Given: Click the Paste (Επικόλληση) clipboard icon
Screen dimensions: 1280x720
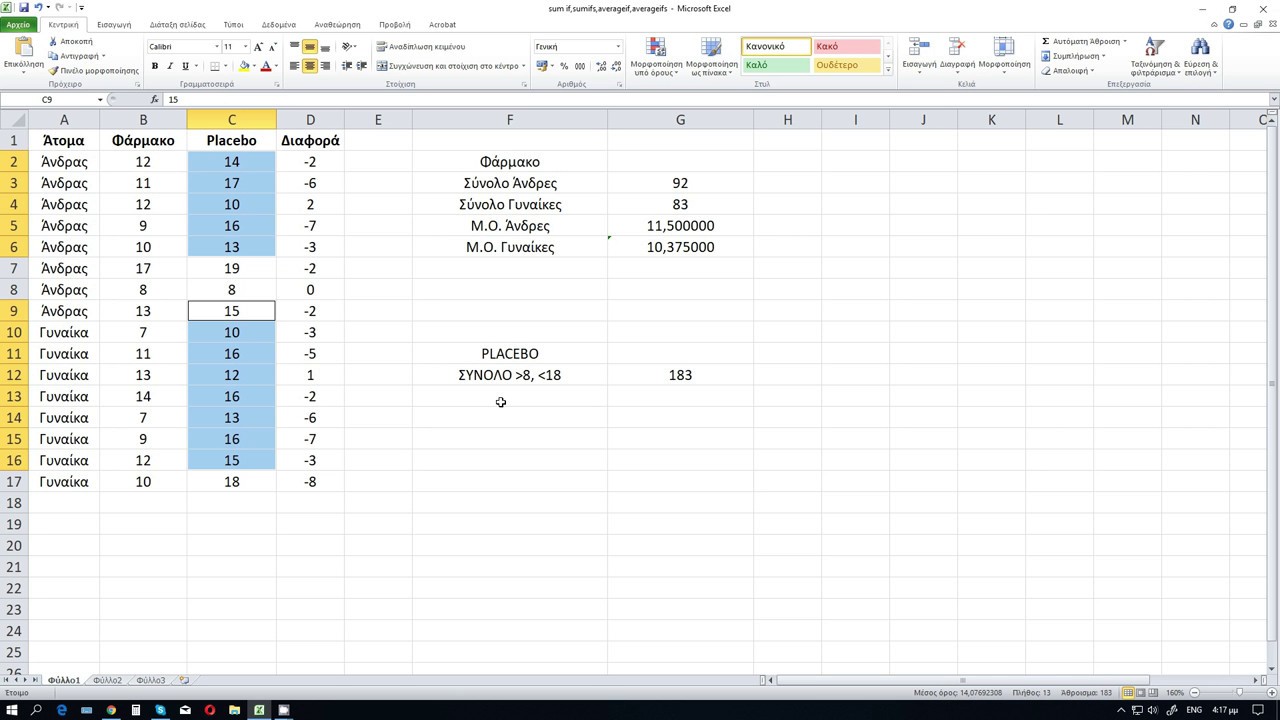Looking at the screenshot, I should (x=22, y=47).
